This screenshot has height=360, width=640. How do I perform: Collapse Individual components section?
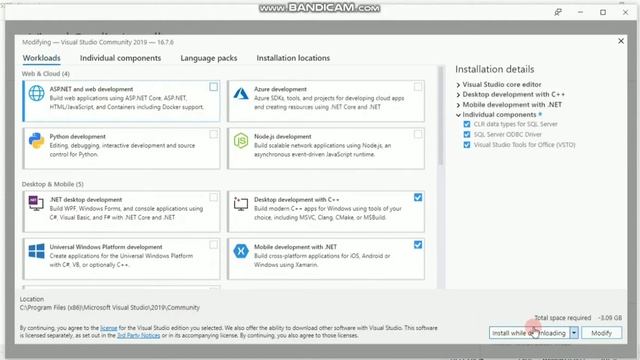(x=458, y=115)
